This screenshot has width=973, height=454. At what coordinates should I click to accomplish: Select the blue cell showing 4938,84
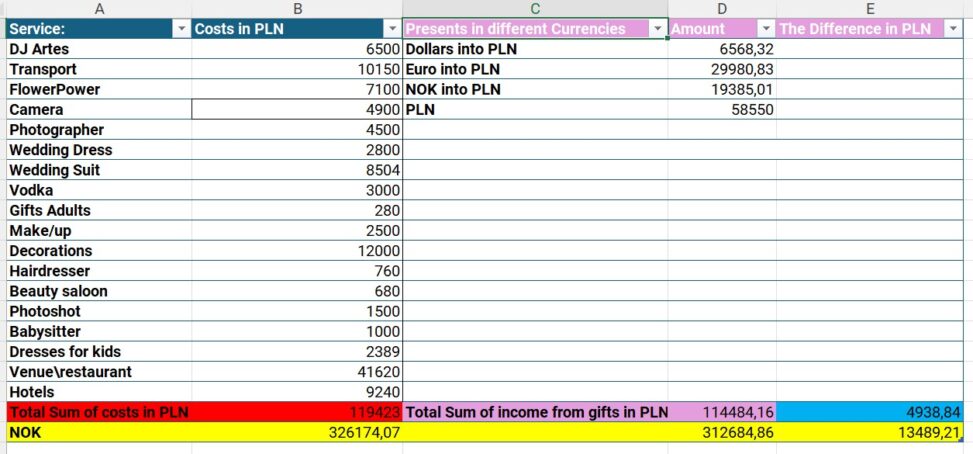870,412
